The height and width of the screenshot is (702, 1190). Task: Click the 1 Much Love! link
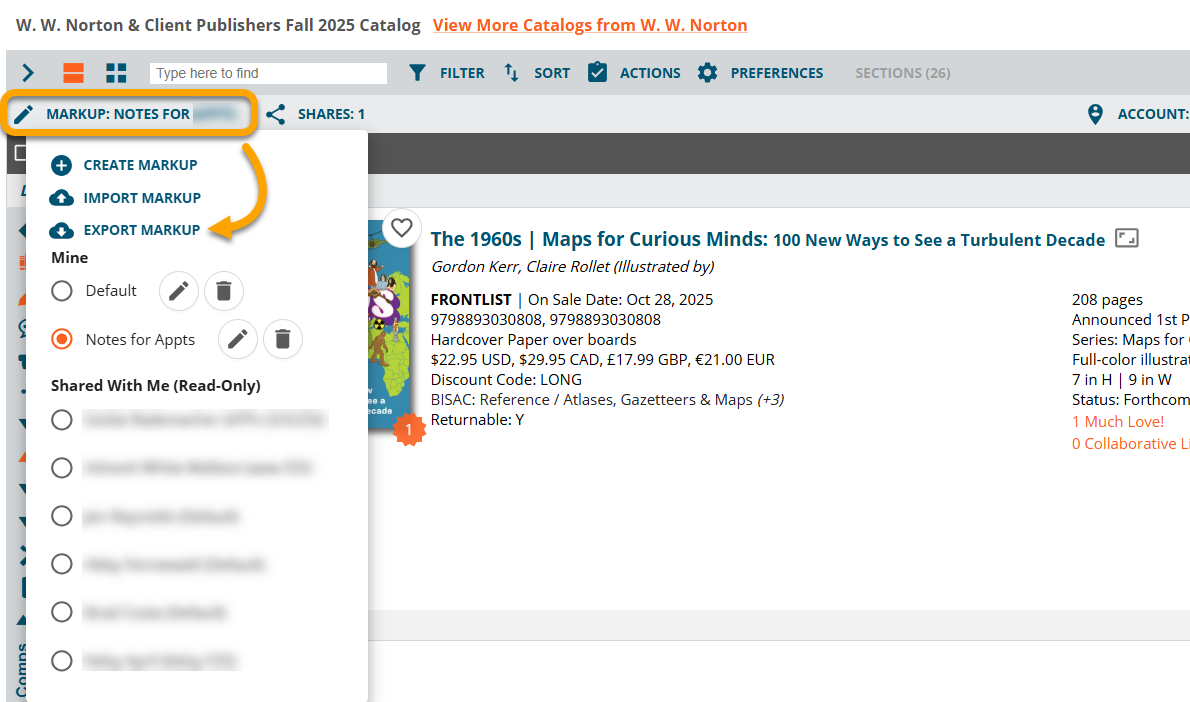coord(1117,422)
